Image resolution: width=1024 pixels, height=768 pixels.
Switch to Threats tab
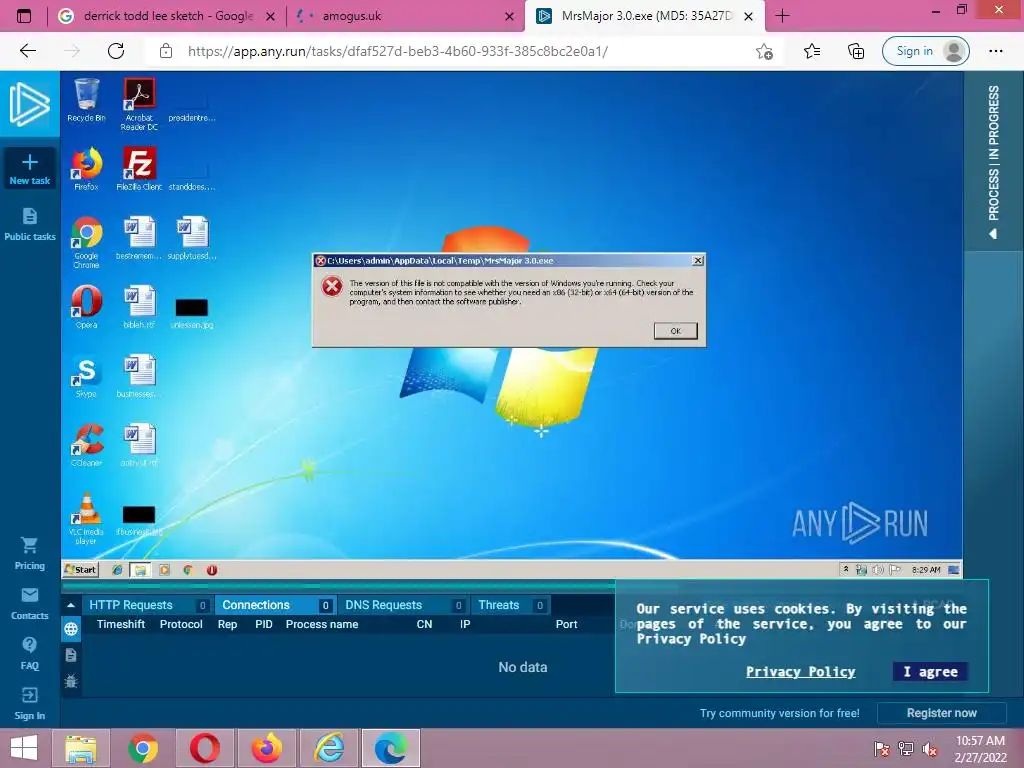pyautogui.click(x=510, y=605)
